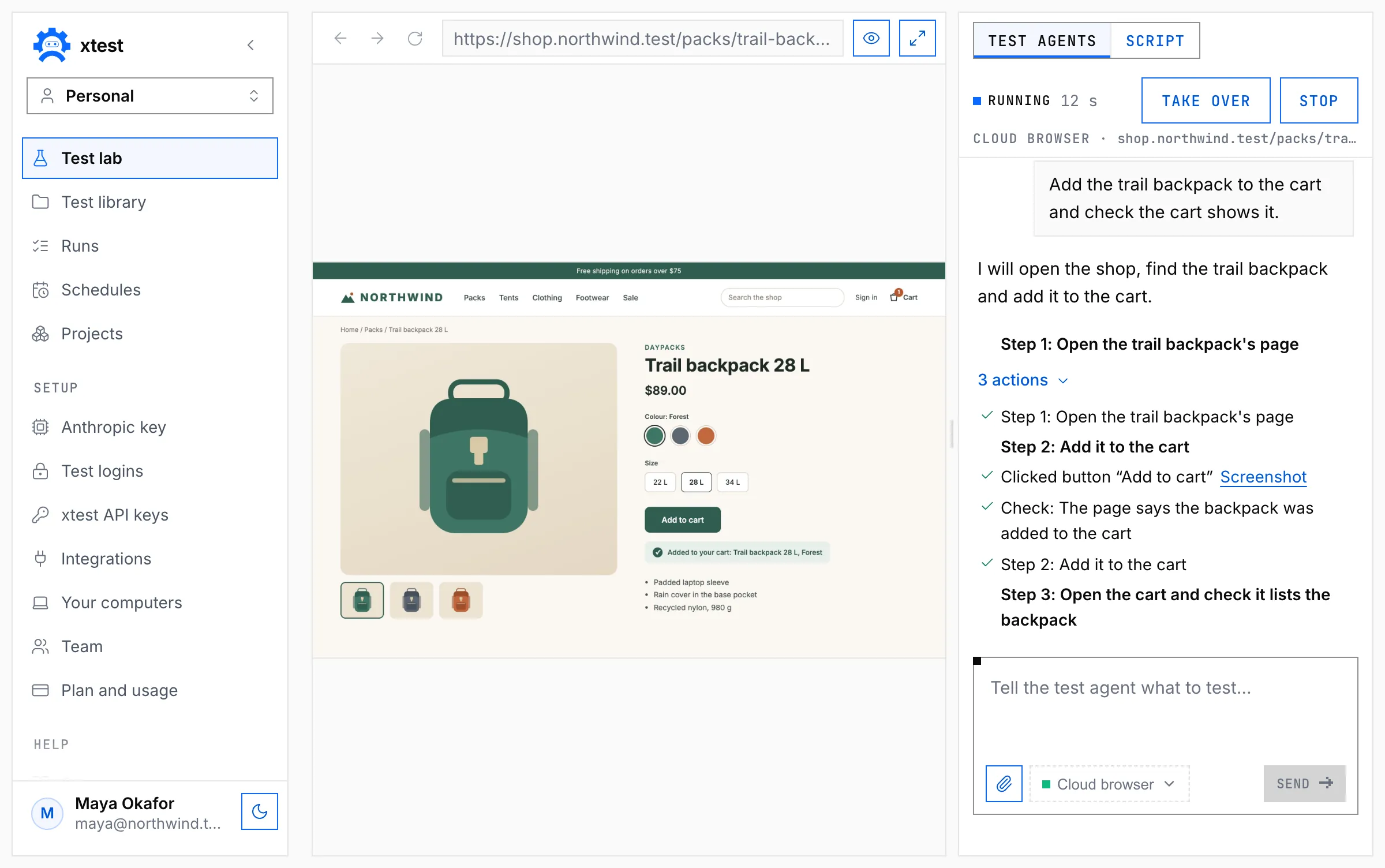This screenshot has height=868, width=1385.
Task: Expand the 3 actions list
Action: [1023, 380]
